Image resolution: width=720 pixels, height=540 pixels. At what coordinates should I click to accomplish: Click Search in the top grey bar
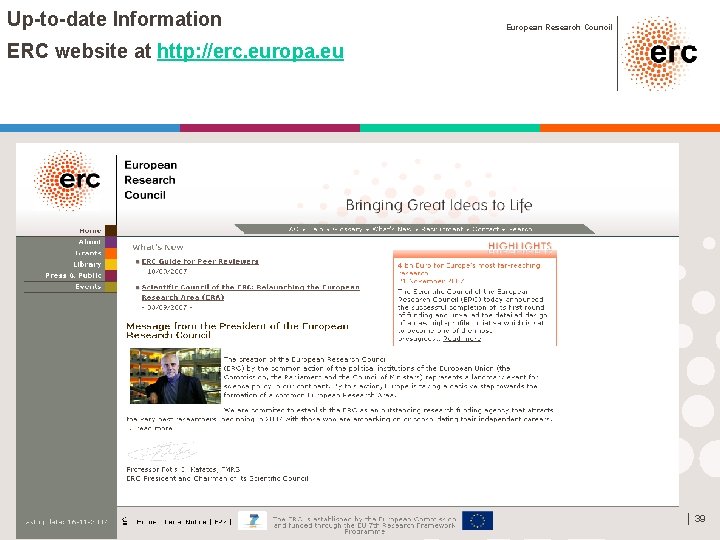(520, 229)
